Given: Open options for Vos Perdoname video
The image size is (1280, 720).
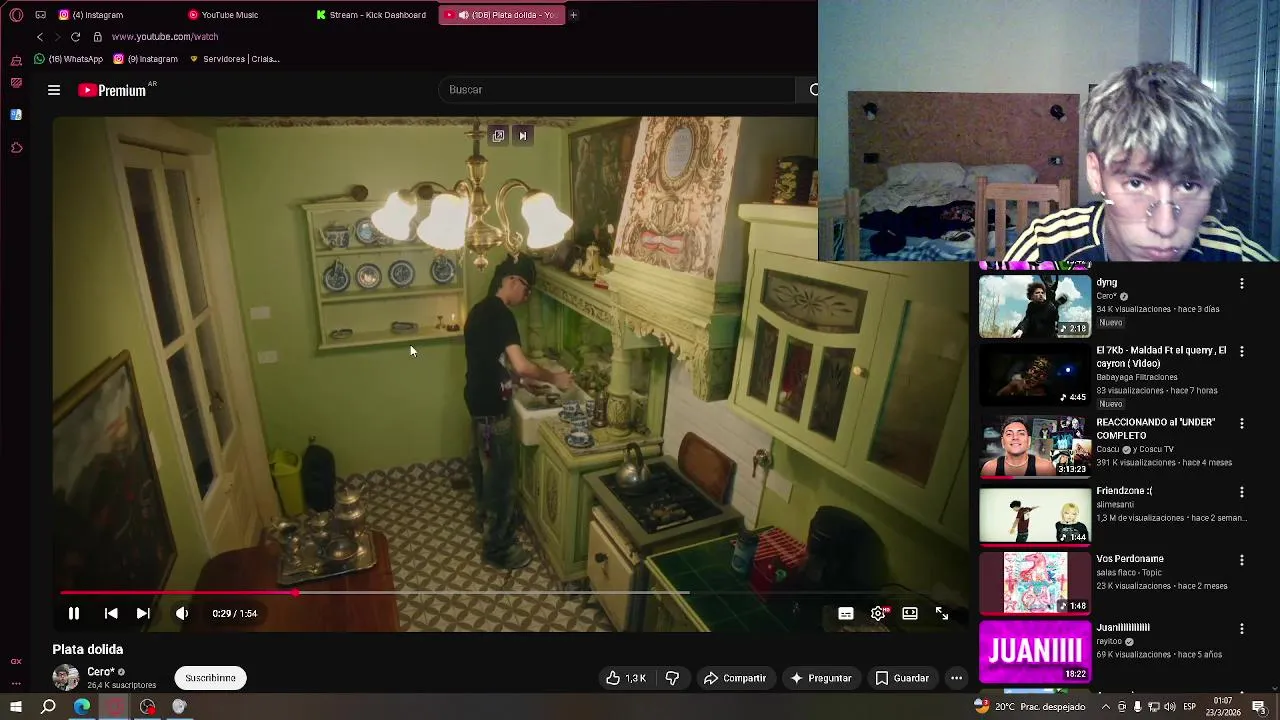Looking at the screenshot, I should pos(1242,561).
